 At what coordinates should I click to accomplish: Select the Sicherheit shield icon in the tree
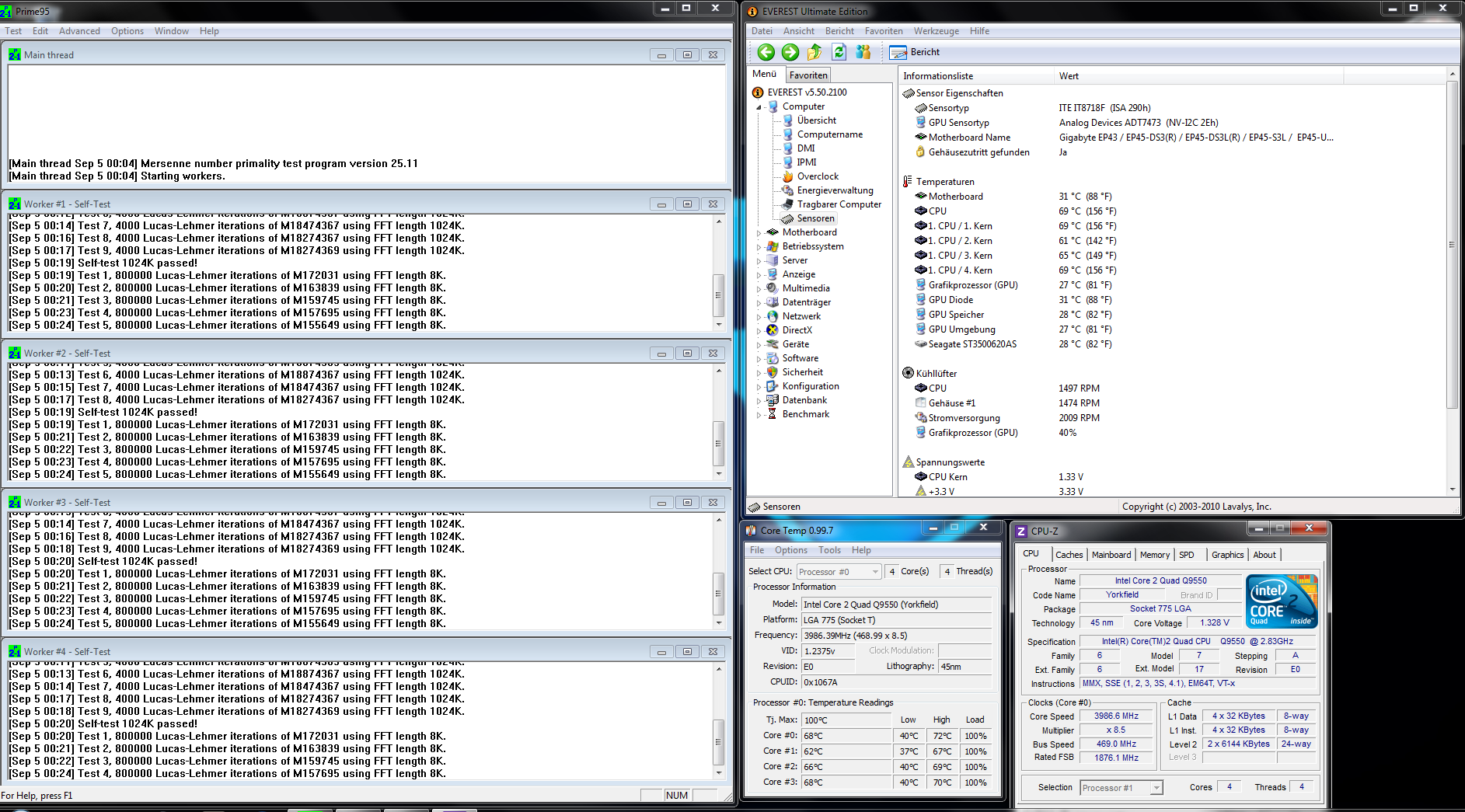773,372
